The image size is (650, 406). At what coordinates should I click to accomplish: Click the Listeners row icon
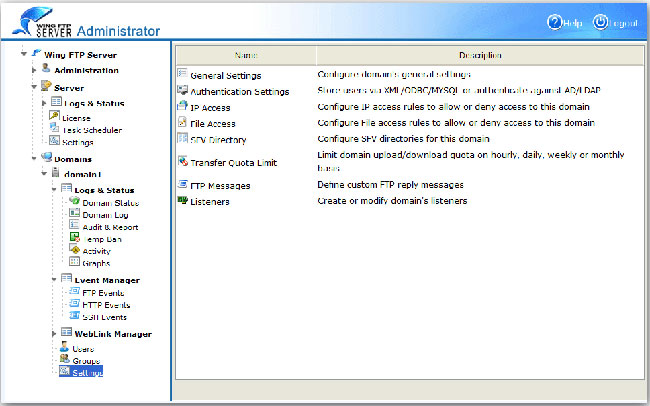coord(182,200)
